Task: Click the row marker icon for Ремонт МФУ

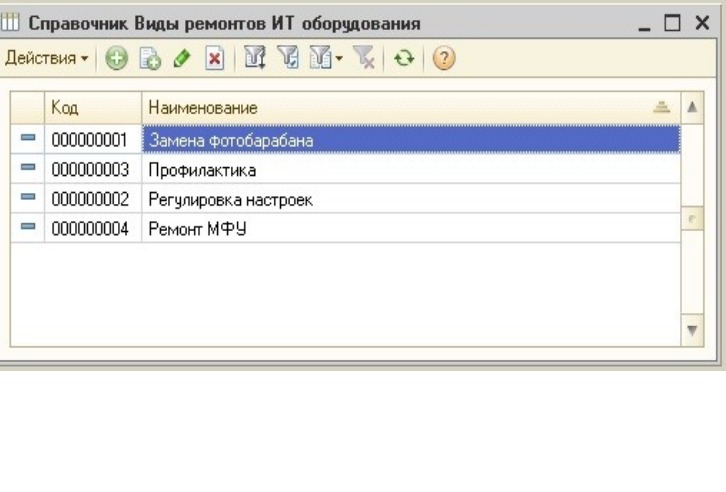Action: click(x=28, y=226)
